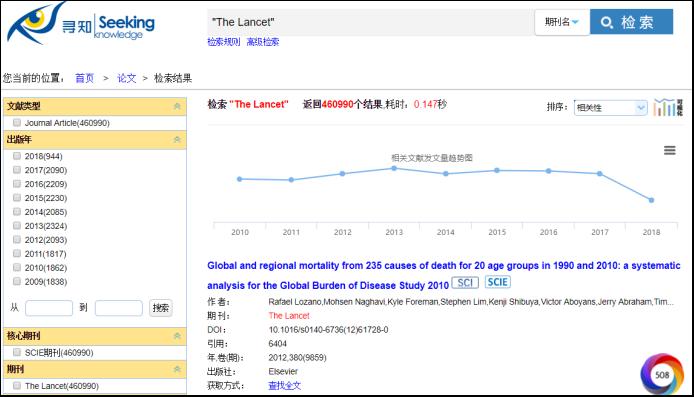Viewport: 694px width, 397px height.
Task: Click the citation count 6404
Action: pos(278,344)
